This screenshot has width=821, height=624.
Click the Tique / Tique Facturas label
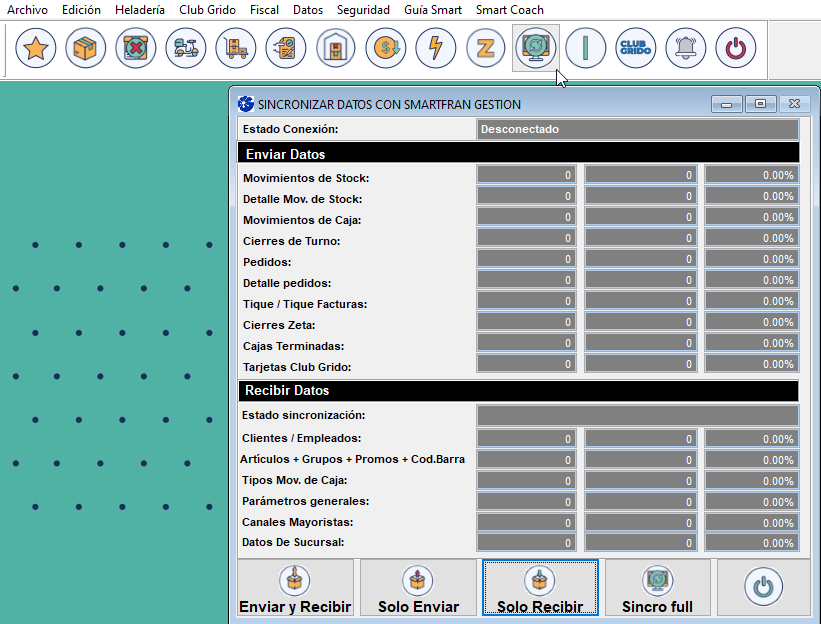[x=305, y=304]
